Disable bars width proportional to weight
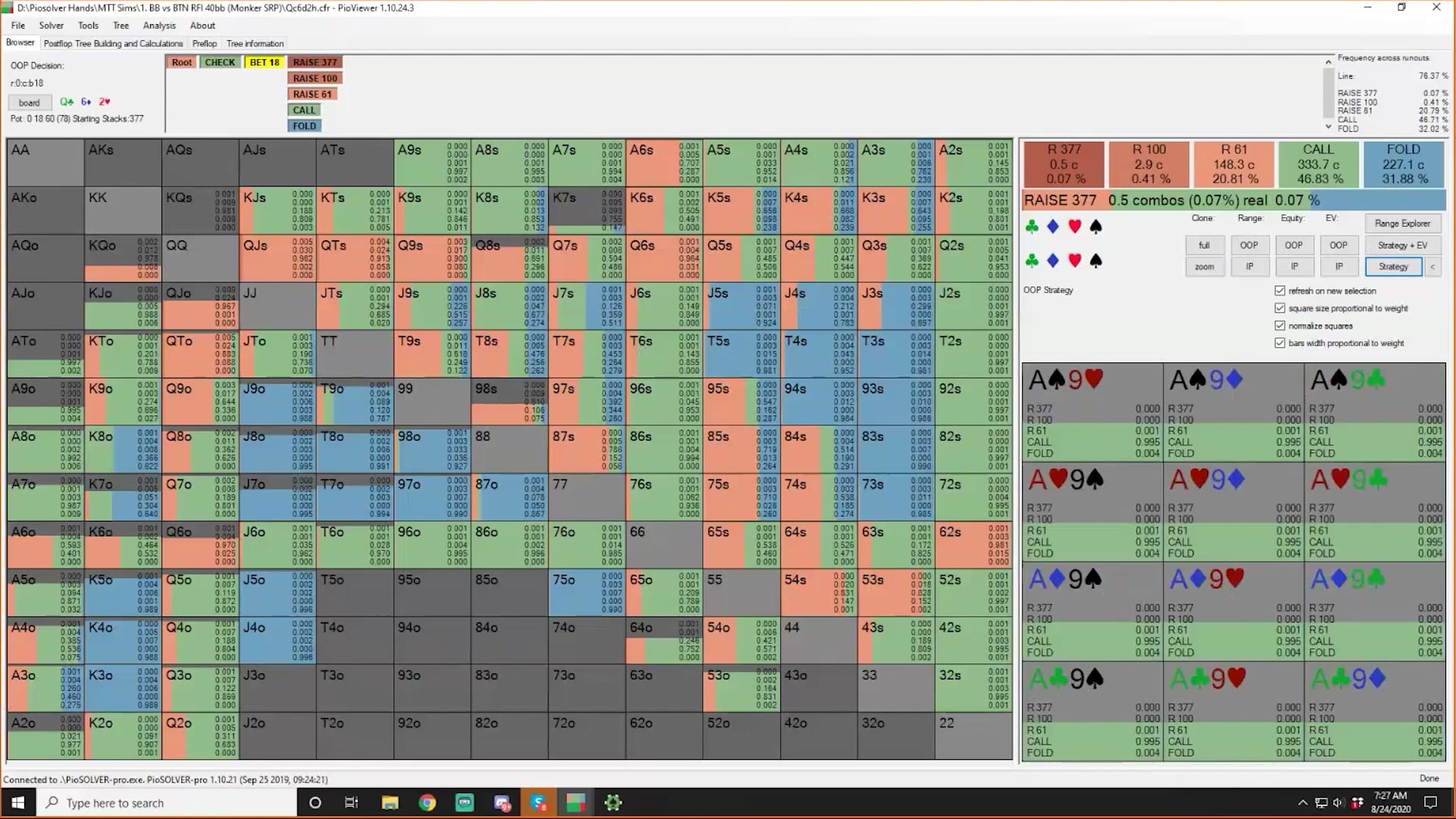The image size is (1456, 819). 1280,343
